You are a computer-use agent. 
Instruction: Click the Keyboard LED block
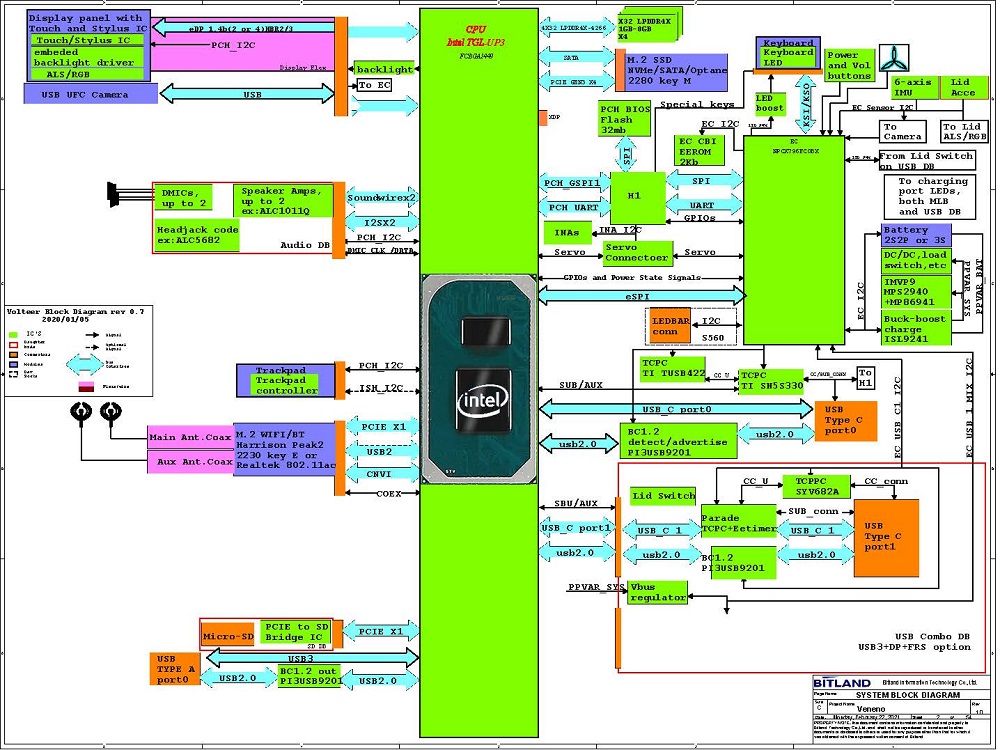789,57
